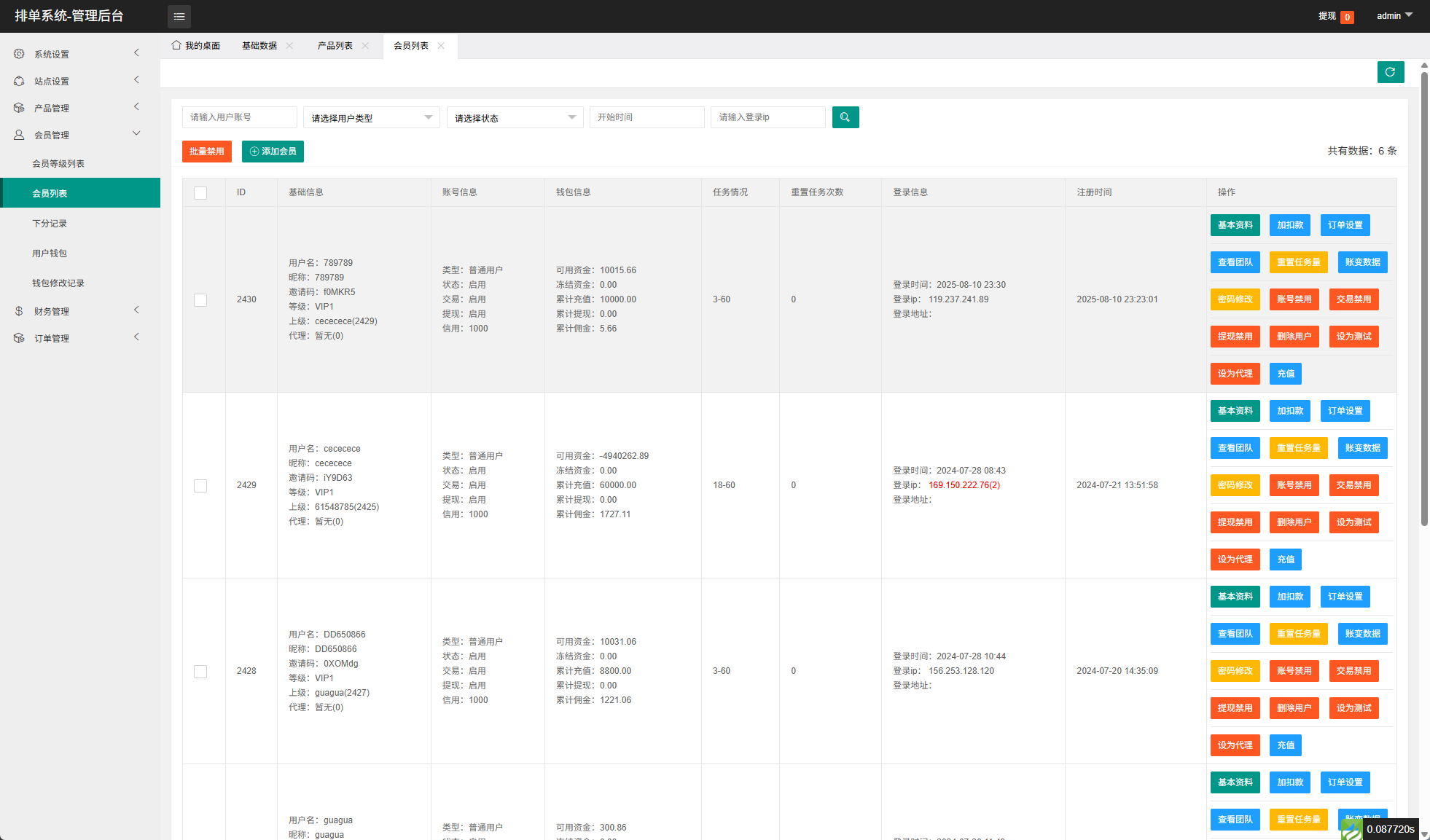Viewport: 1430px width, 840px height.
Task: Click the magnifier search icon button
Action: tap(845, 117)
